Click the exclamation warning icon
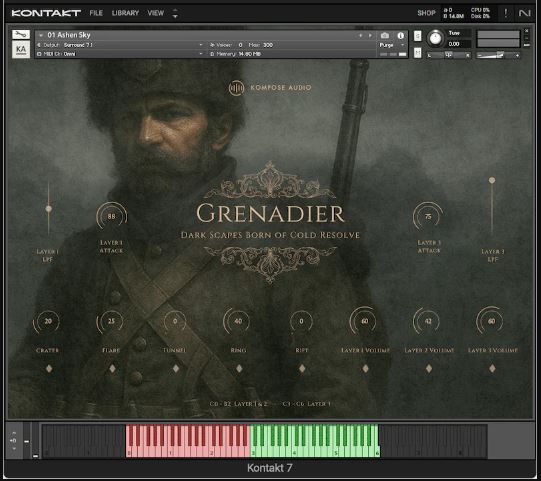 point(506,13)
